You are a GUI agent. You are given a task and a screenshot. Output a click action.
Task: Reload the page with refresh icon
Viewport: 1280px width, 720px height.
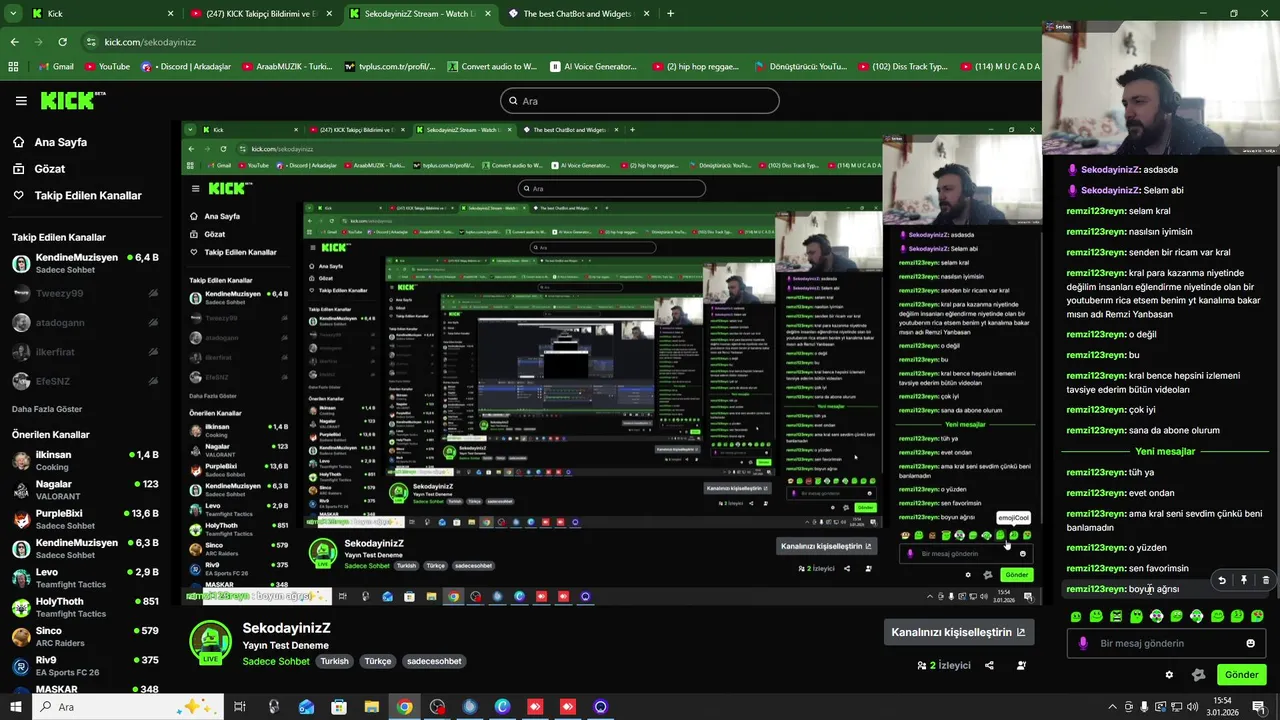point(62,42)
